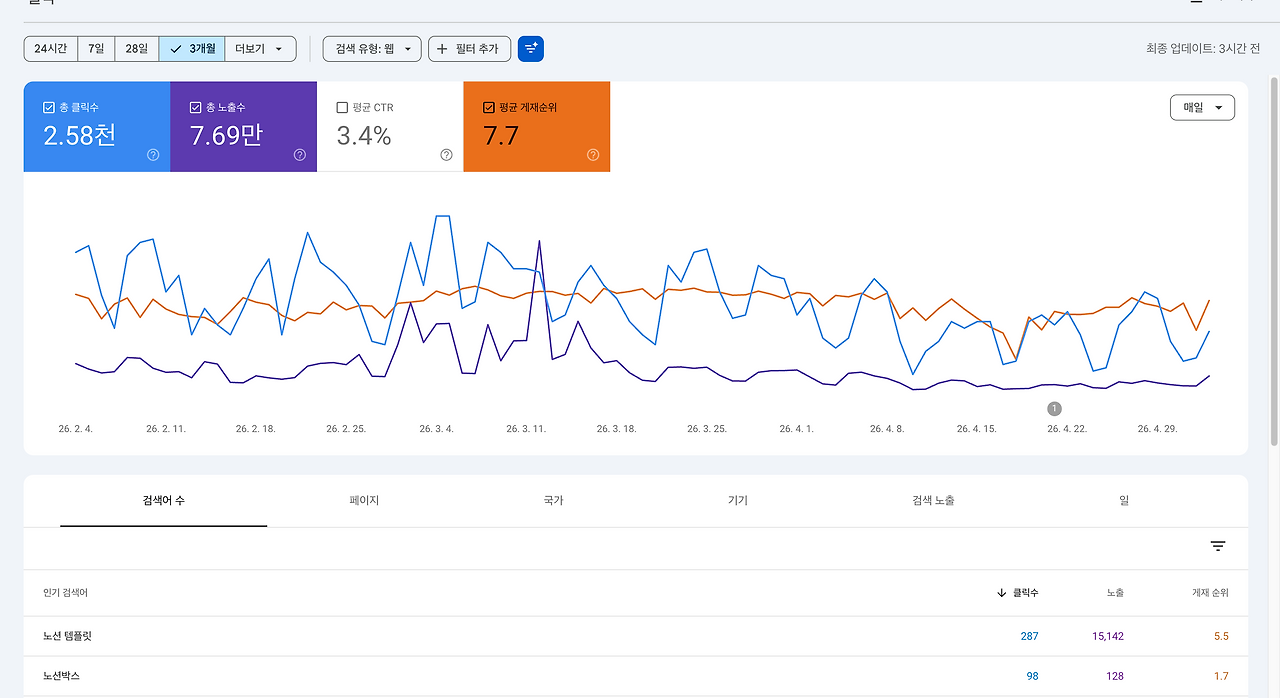Select the 24시간 date range button

click(x=50, y=49)
